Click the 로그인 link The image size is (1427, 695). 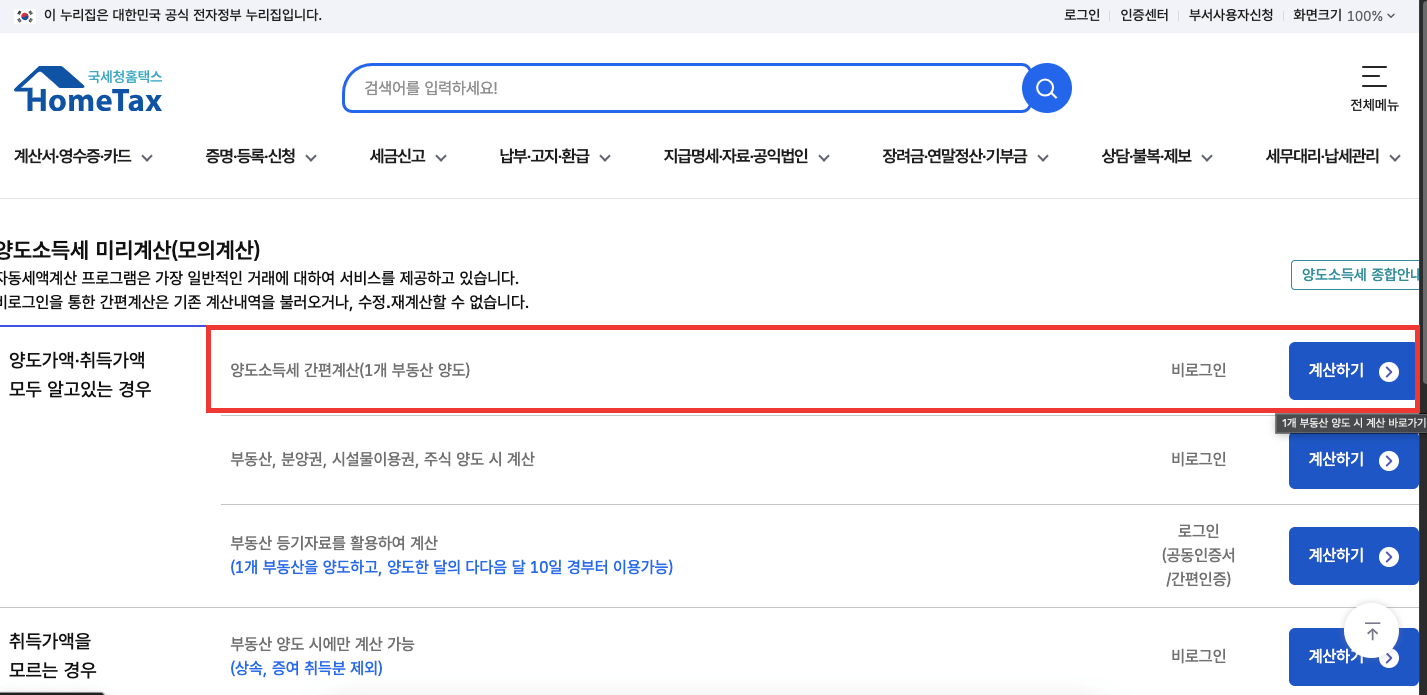(x=1081, y=15)
